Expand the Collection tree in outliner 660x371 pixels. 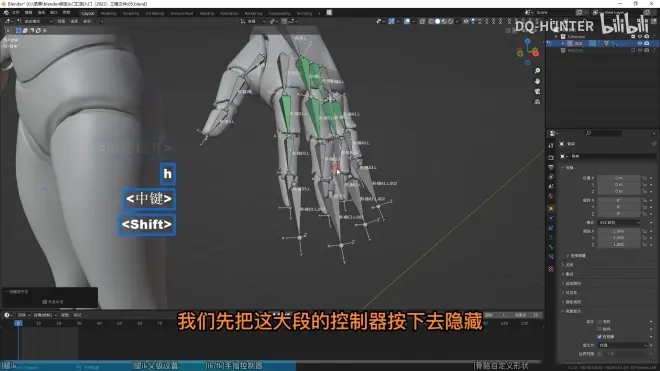pyautogui.click(x=556, y=37)
